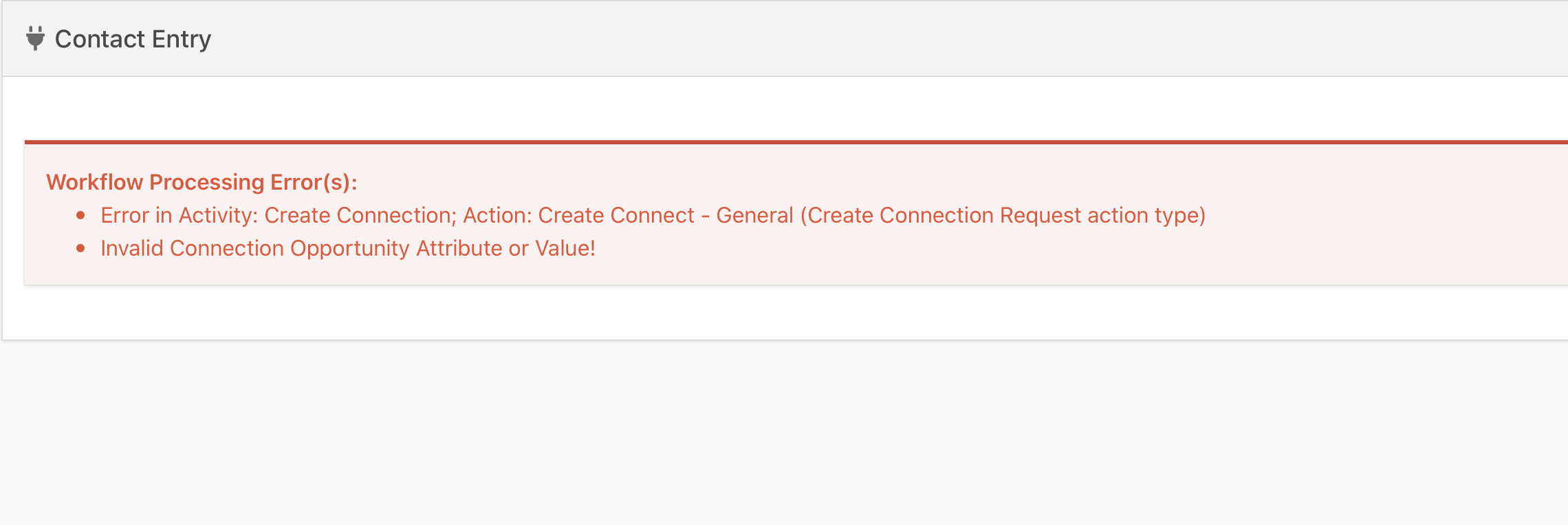The width and height of the screenshot is (1568, 525).
Task: Click the bullet before Error in Activity
Action: (x=81, y=216)
